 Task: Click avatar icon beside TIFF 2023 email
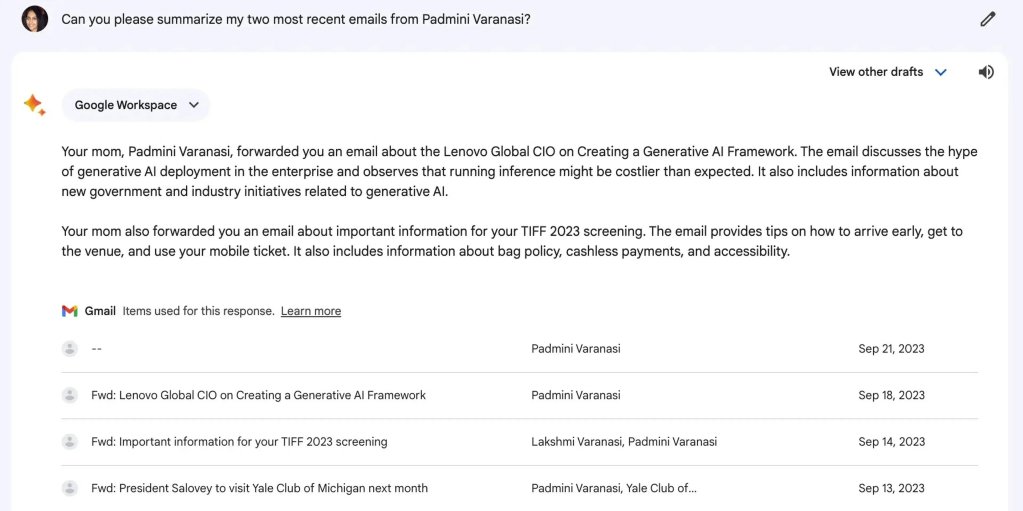tap(70, 442)
